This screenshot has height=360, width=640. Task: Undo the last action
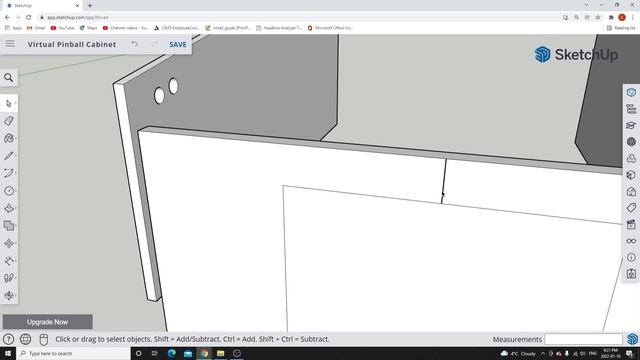coord(134,44)
